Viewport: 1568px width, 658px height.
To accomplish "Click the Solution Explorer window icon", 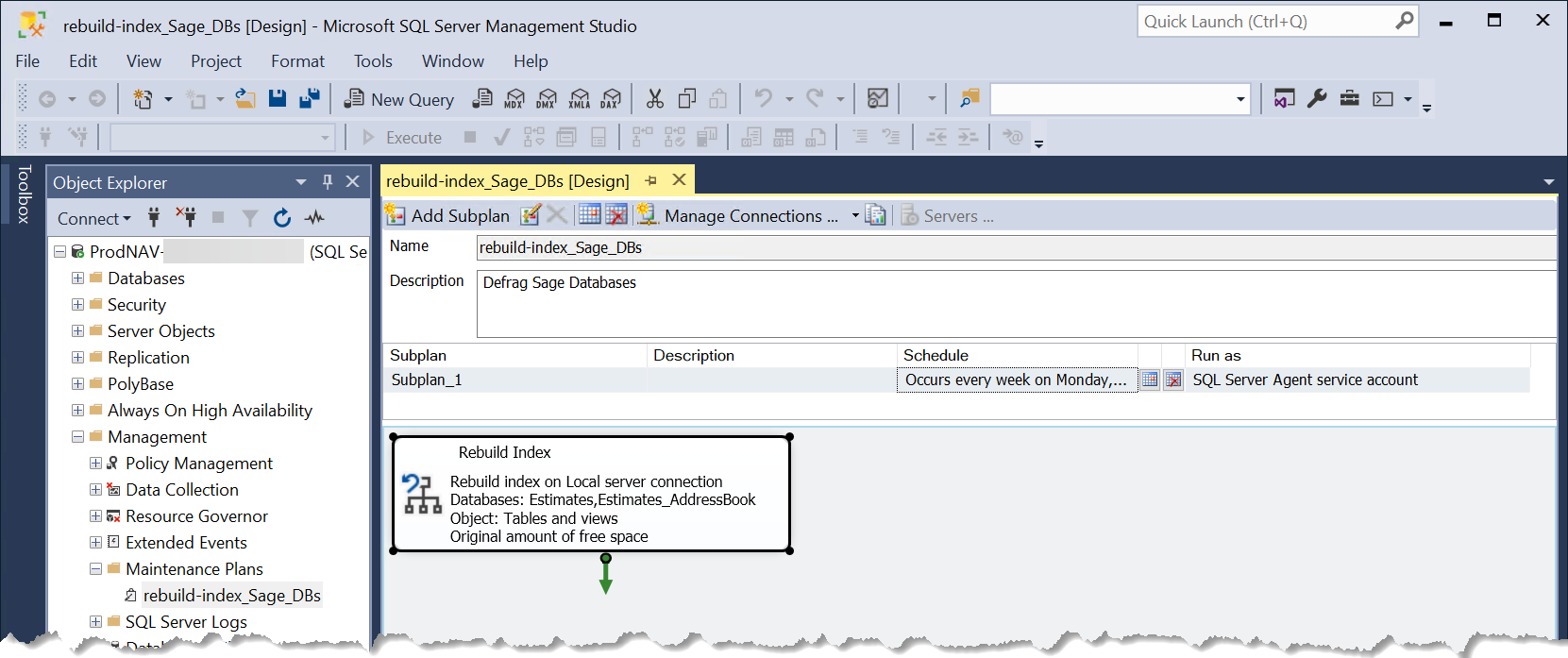I will pos(1284,98).
